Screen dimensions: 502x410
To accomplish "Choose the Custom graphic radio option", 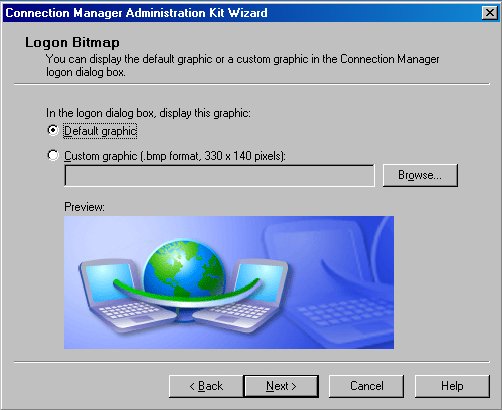I will tap(53, 155).
